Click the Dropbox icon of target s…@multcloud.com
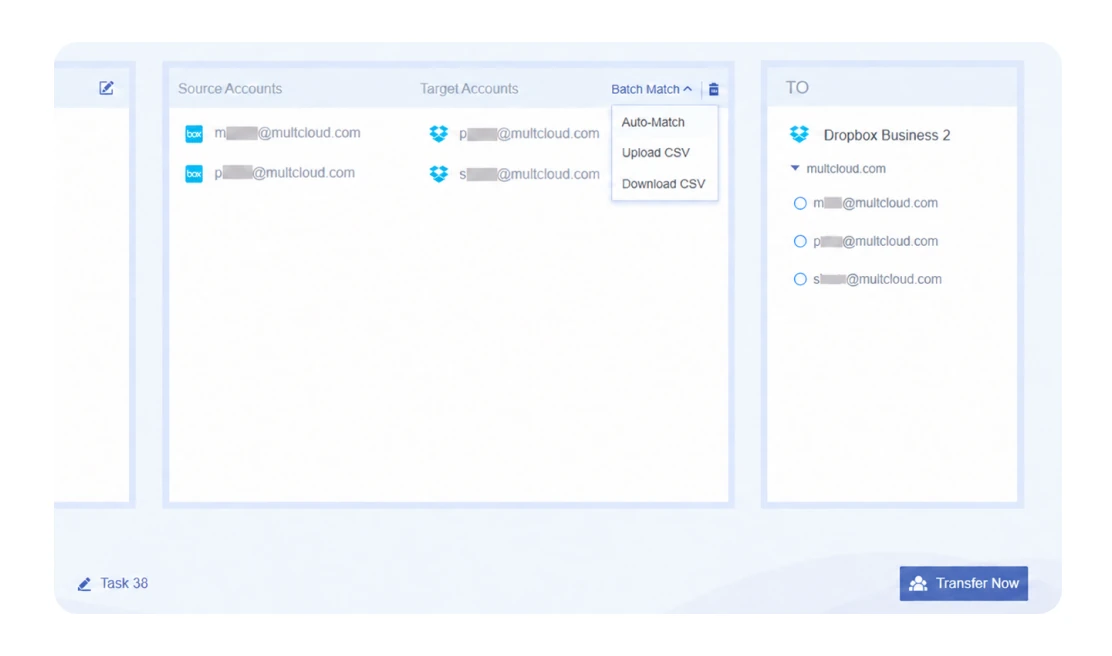The width and height of the screenshot is (1112, 656). click(x=439, y=174)
